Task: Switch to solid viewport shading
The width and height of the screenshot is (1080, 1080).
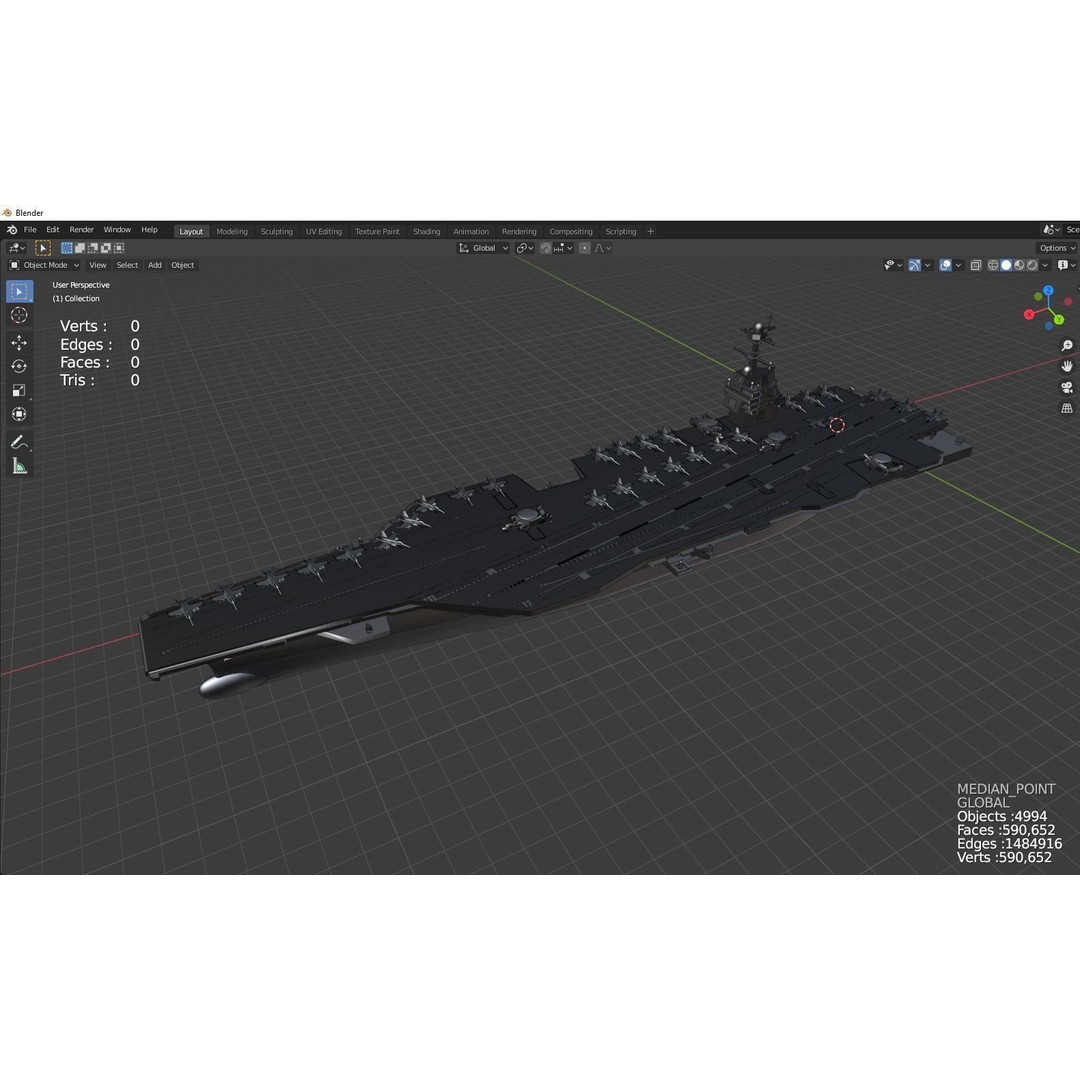Action: (x=1006, y=265)
